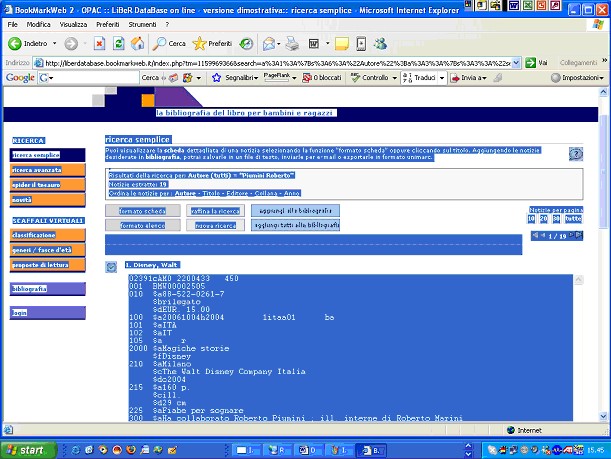Open the bibliografia sidebar button

click(48, 289)
